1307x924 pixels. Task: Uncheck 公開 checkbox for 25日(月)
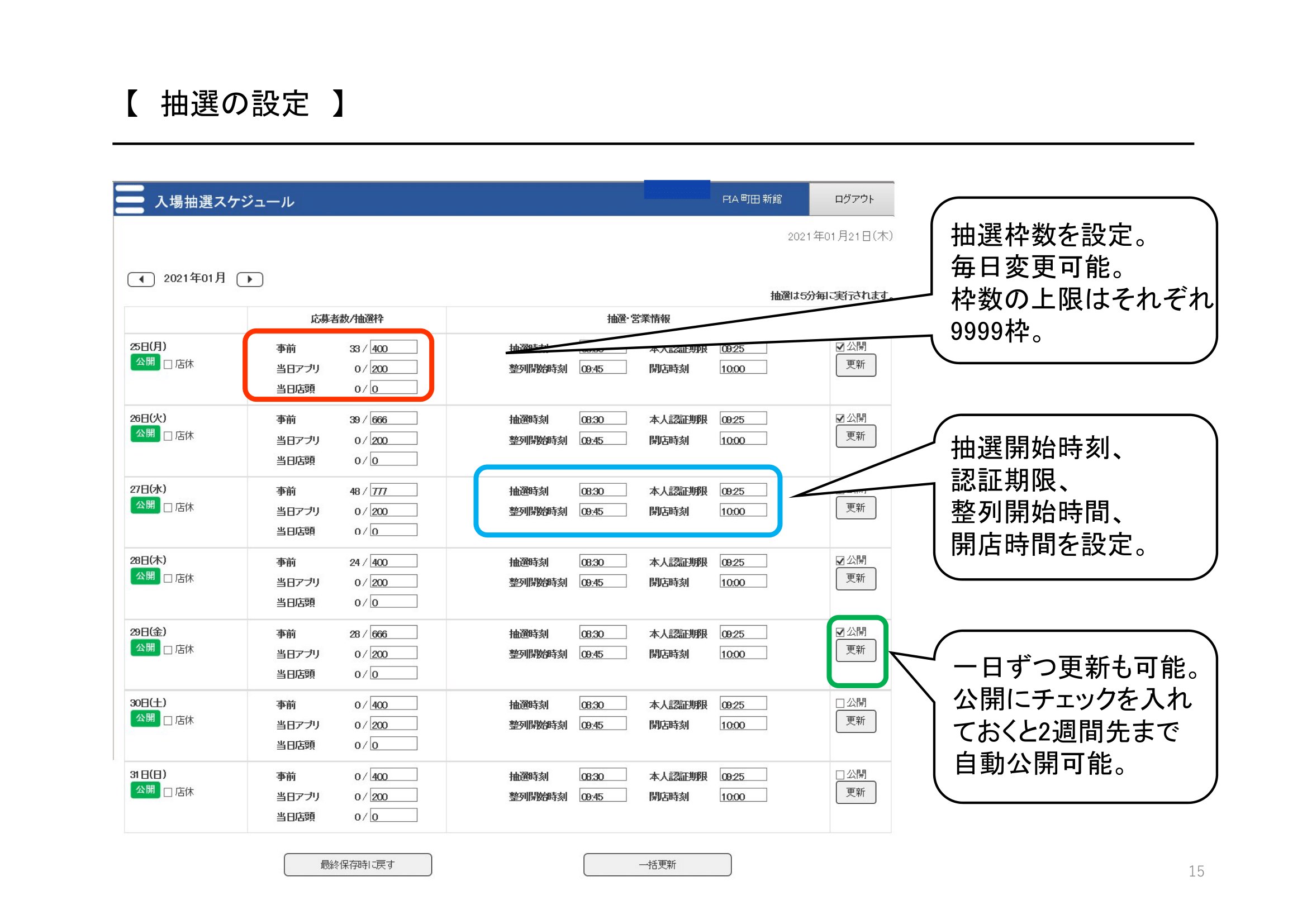coord(840,346)
